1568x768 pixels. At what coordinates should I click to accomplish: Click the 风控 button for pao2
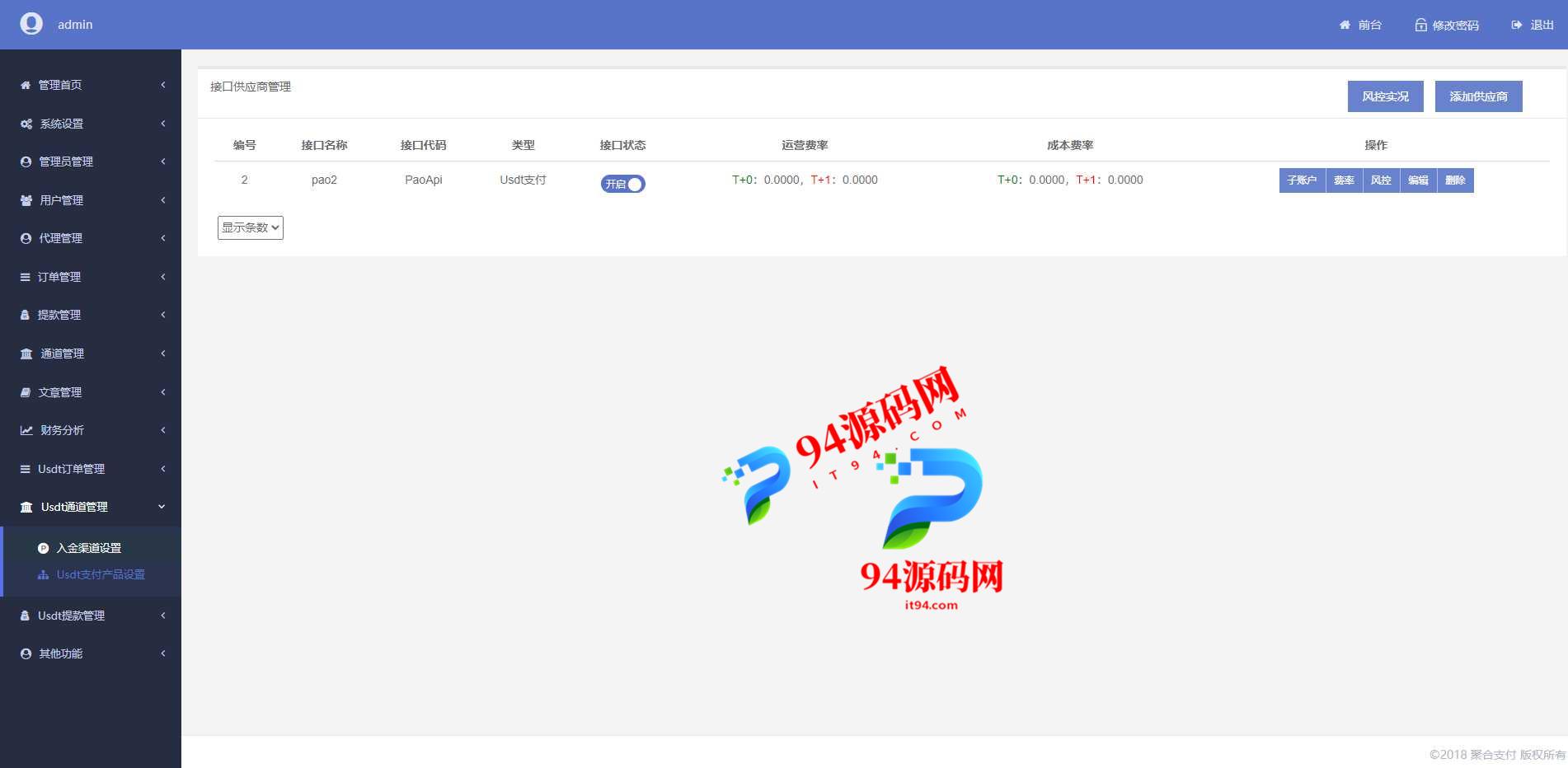pos(1381,180)
